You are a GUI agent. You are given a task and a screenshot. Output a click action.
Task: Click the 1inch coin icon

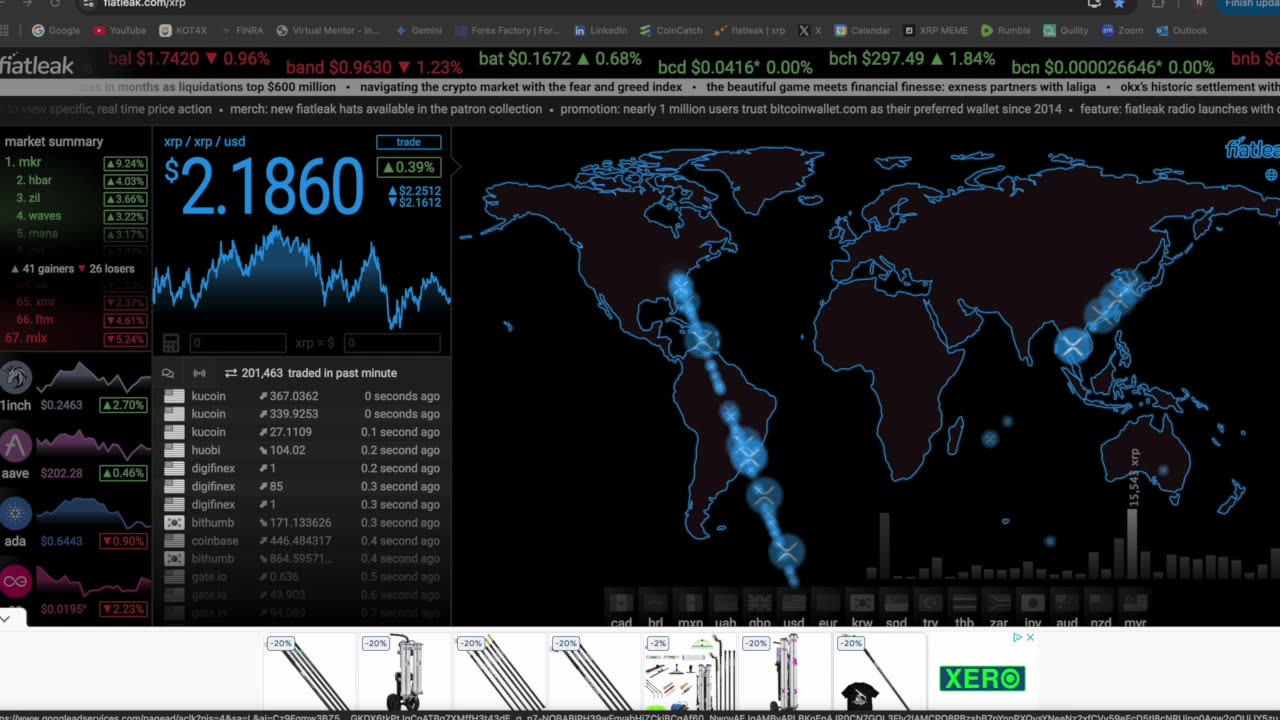[x=15, y=377]
